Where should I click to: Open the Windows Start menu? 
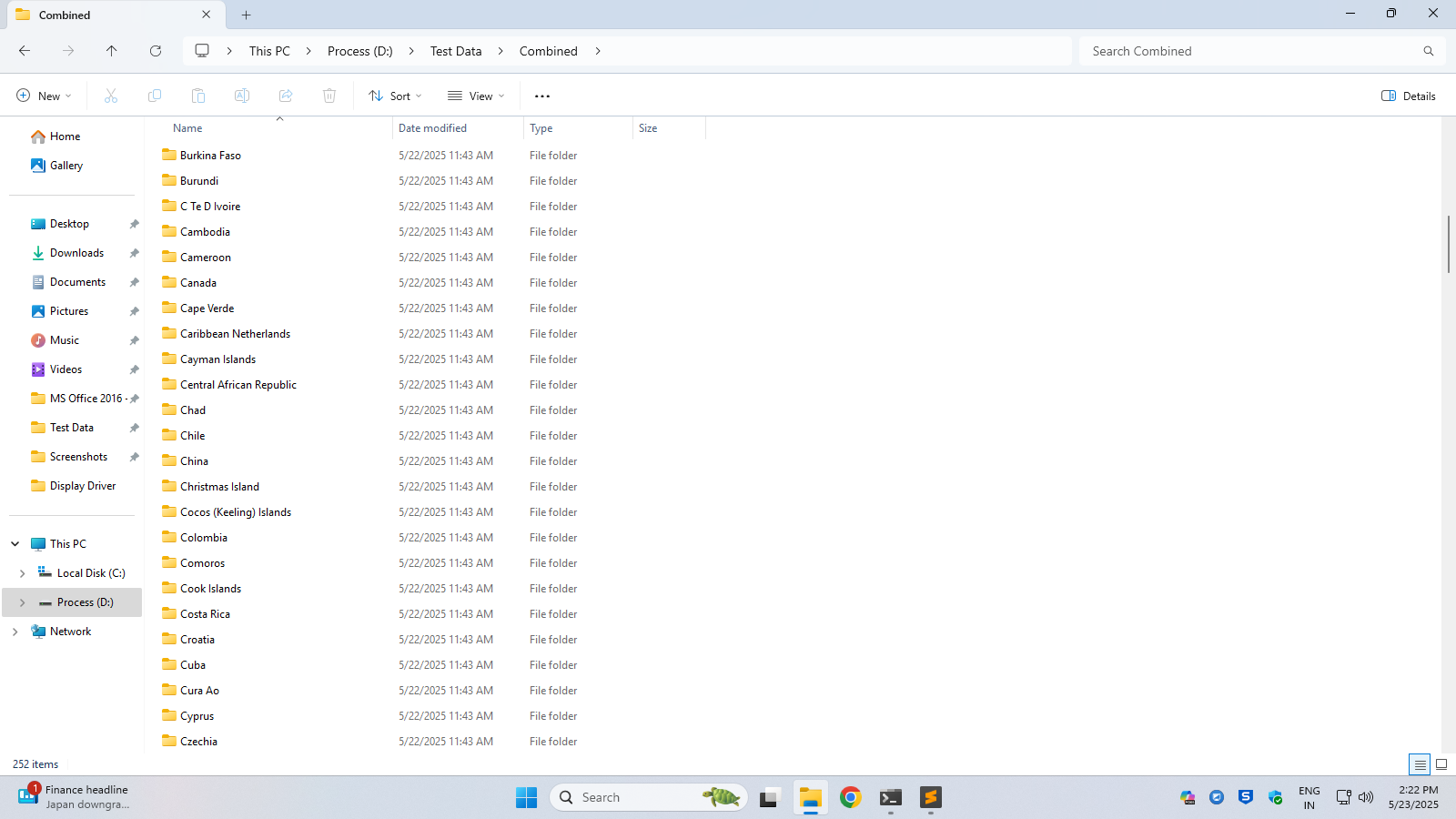coord(526,797)
